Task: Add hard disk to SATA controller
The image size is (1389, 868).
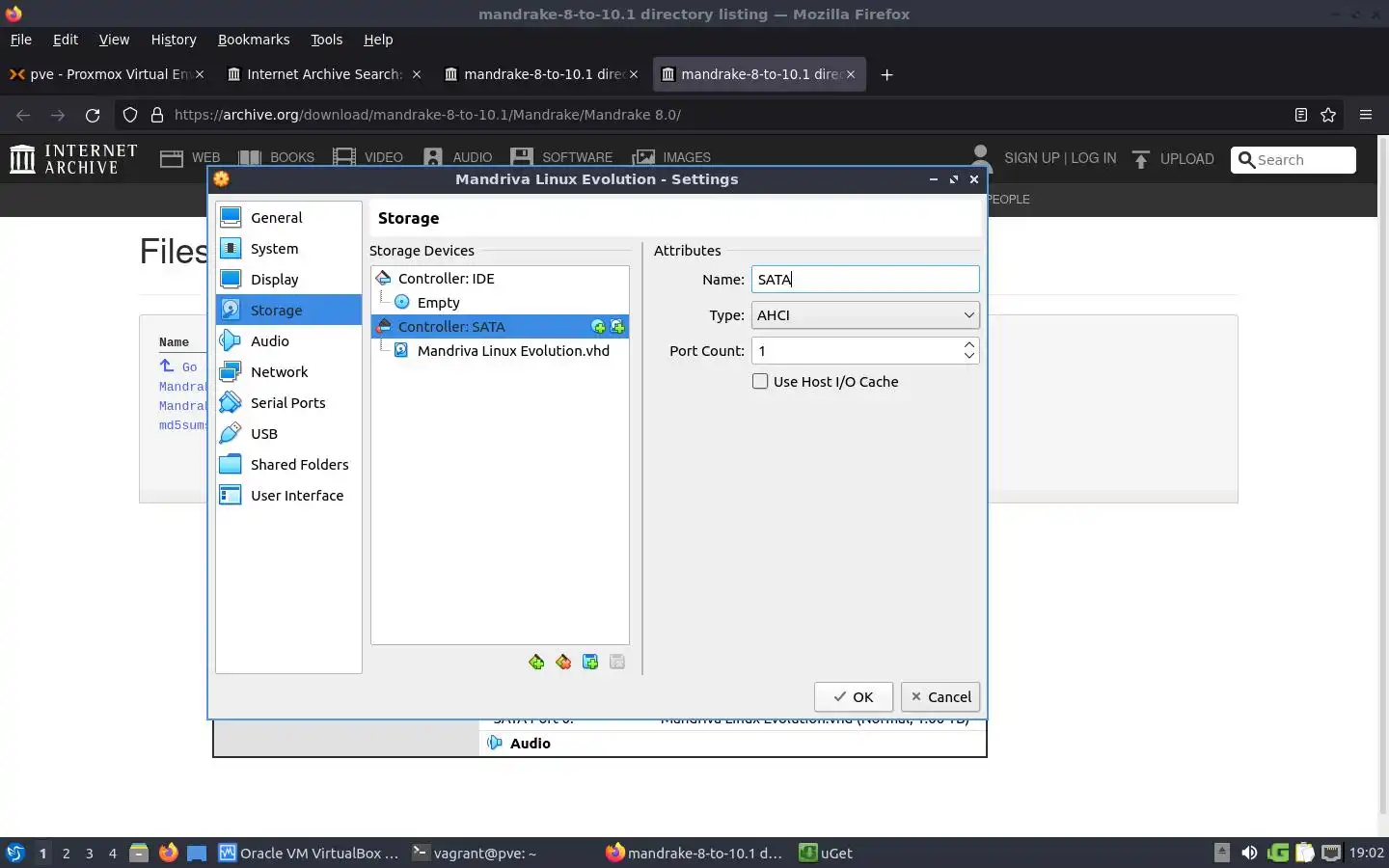Action: tap(617, 327)
